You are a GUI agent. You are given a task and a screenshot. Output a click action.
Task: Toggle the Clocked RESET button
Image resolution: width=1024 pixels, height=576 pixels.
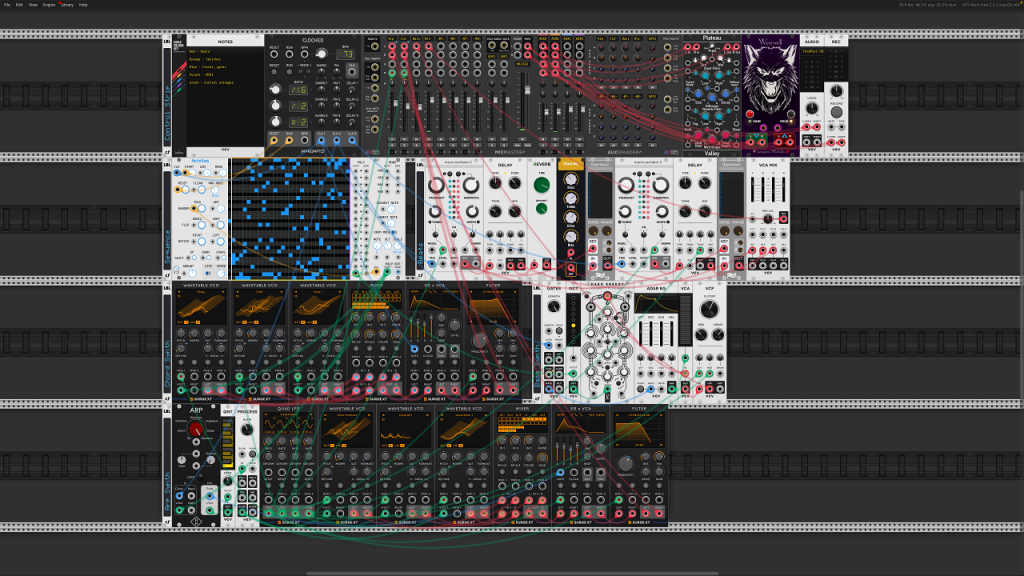(x=274, y=72)
